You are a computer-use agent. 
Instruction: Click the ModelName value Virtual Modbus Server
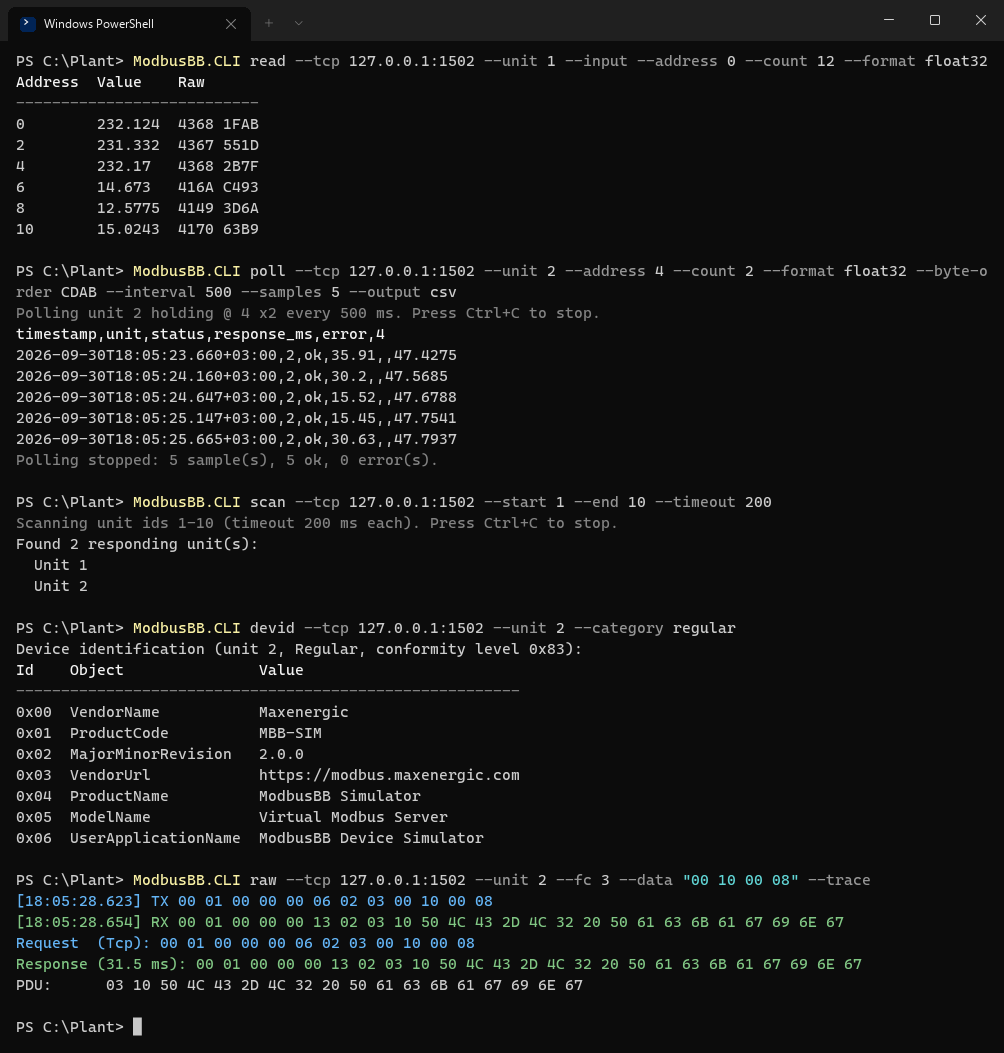(353, 817)
